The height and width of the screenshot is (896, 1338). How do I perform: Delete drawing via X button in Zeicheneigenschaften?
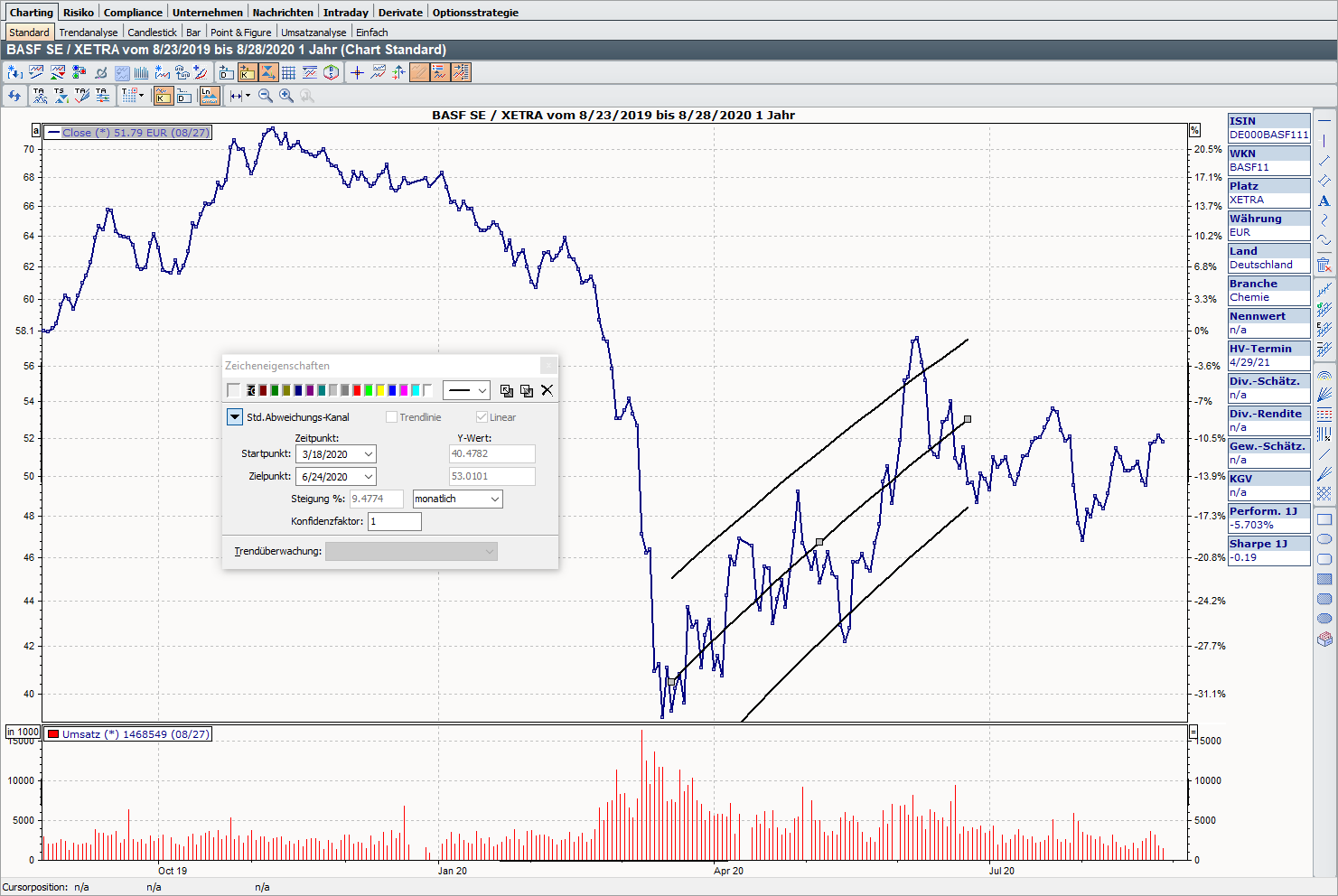(547, 390)
